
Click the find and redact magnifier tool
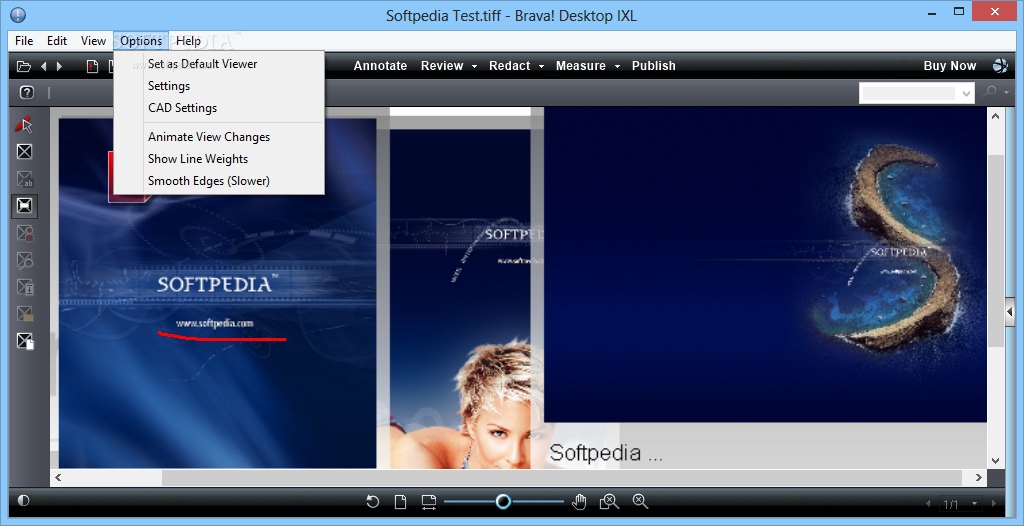pyautogui.click(x=25, y=260)
